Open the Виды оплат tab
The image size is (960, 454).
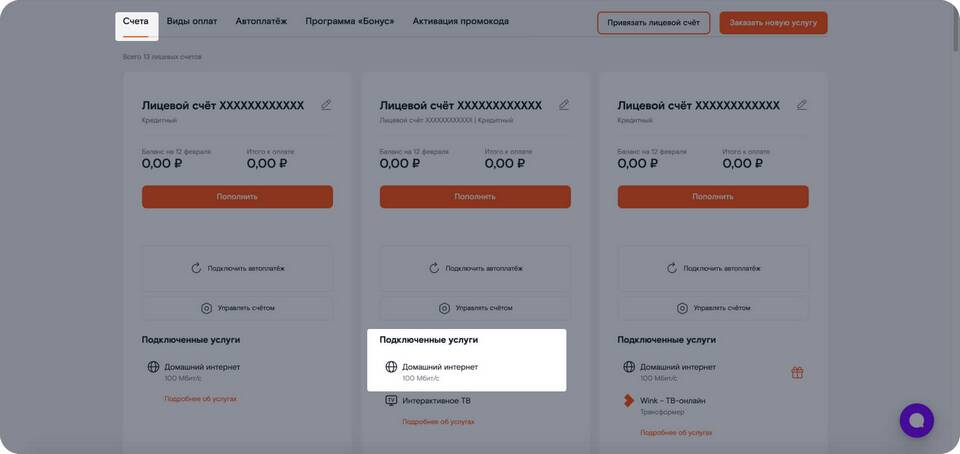(x=191, y=21)
